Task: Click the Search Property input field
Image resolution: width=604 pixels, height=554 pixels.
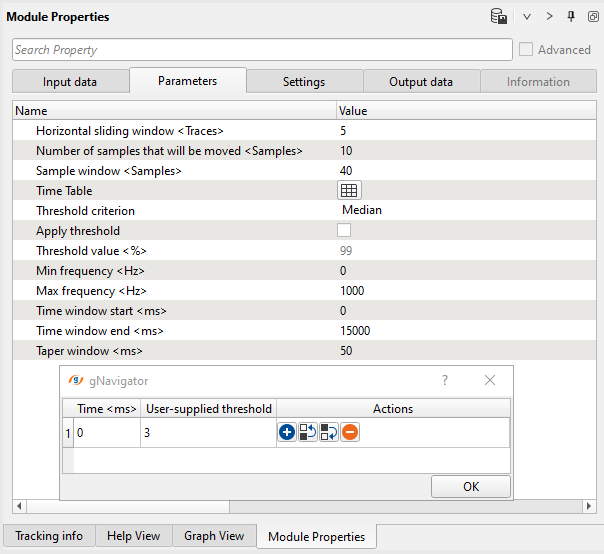Action: click(x=262, y=50)
